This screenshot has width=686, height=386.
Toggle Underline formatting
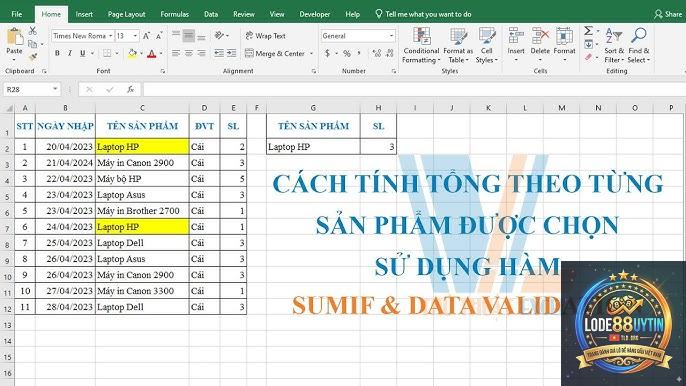(82, 53)
